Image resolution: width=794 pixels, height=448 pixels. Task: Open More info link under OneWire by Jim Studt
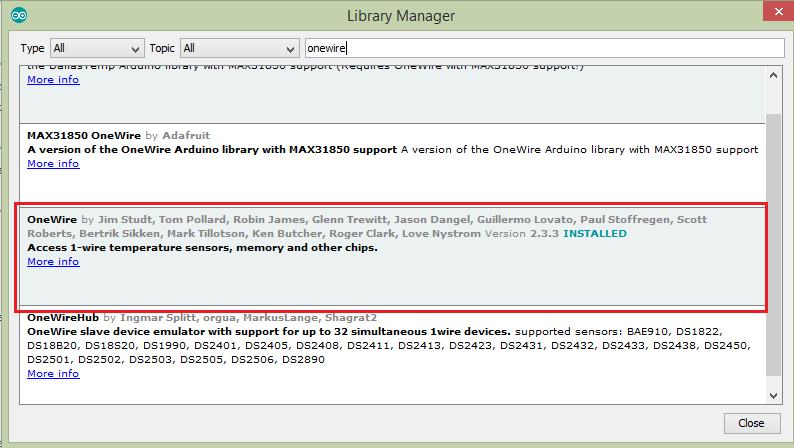[x=53, y=262]
